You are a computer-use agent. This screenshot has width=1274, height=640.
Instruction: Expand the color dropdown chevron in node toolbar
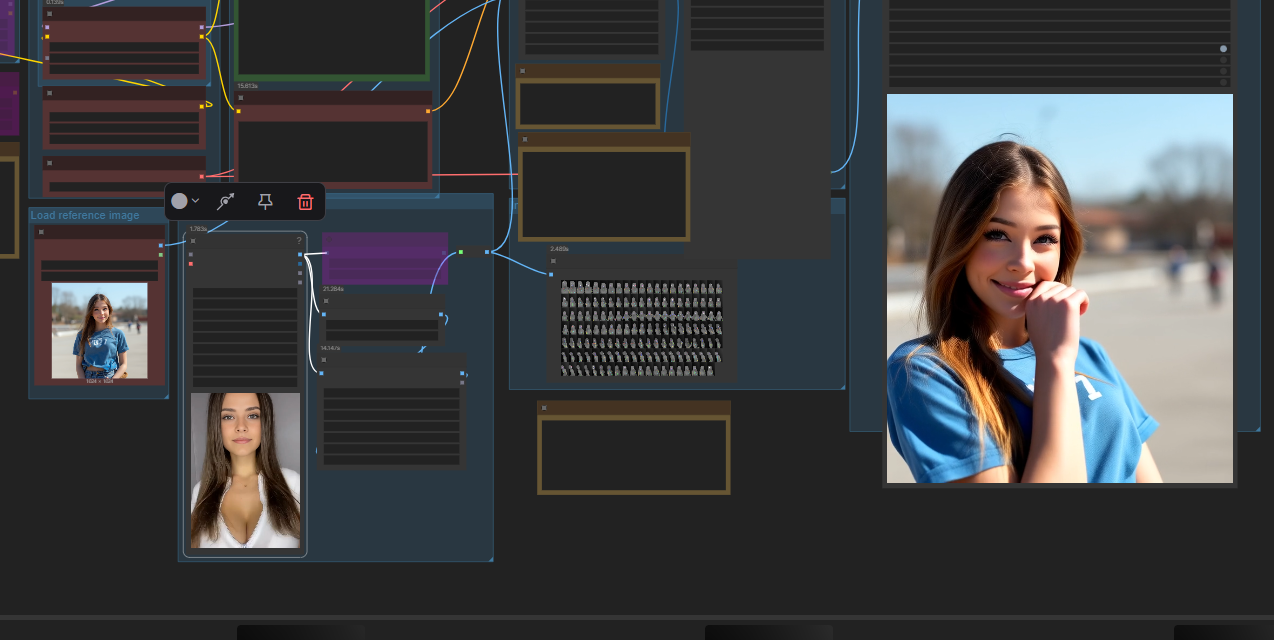coord(195,201)
